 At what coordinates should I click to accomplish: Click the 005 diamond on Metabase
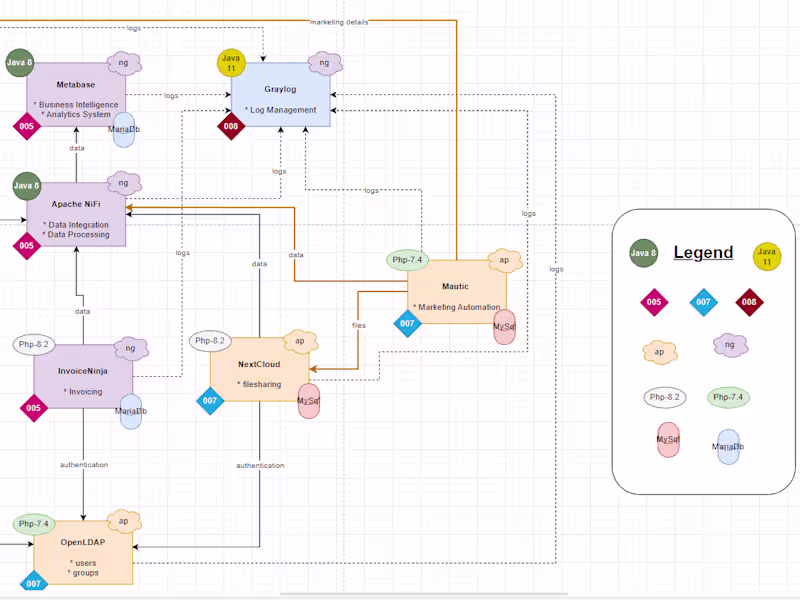pos(27,126)
